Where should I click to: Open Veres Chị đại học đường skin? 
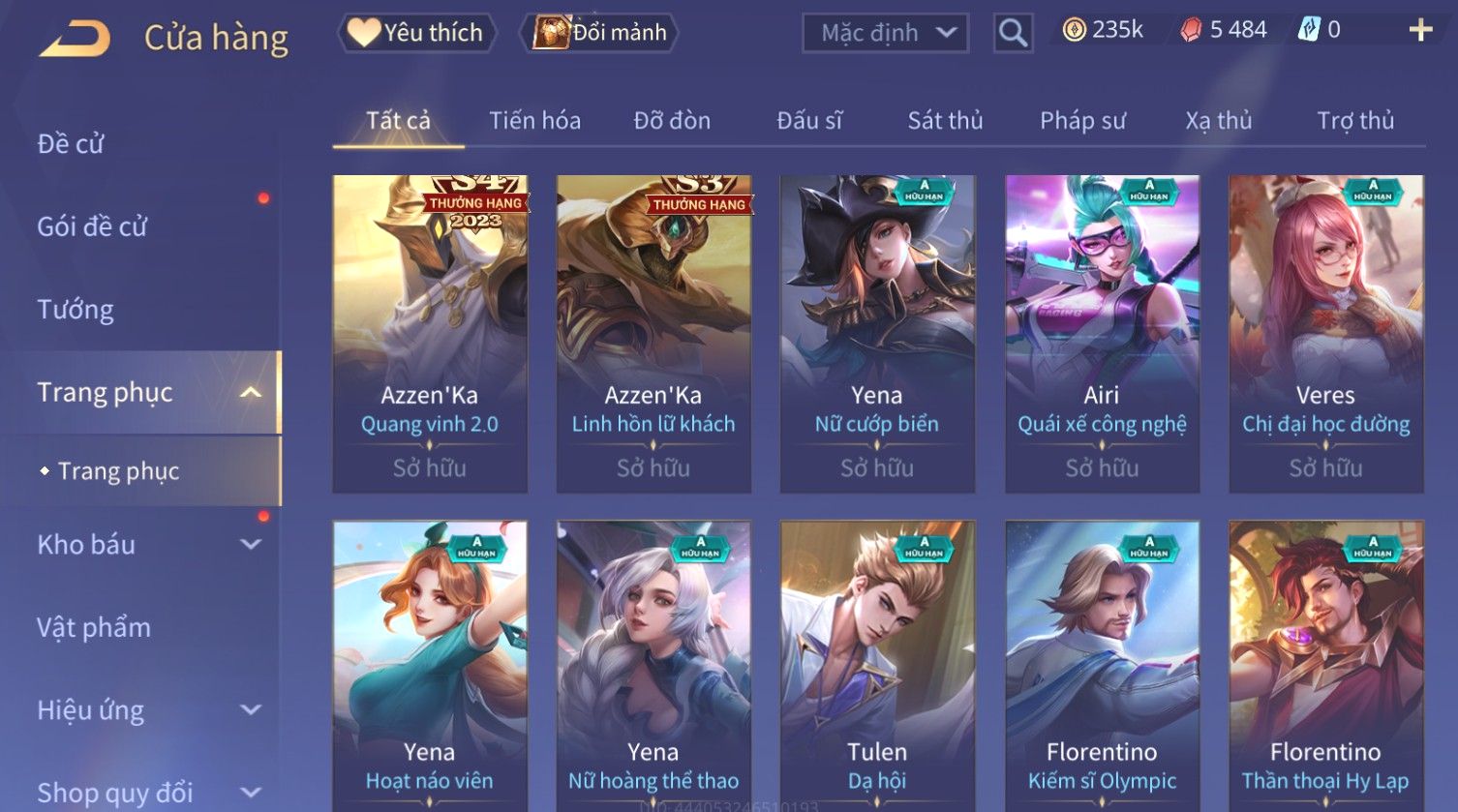click(1326, 334)
